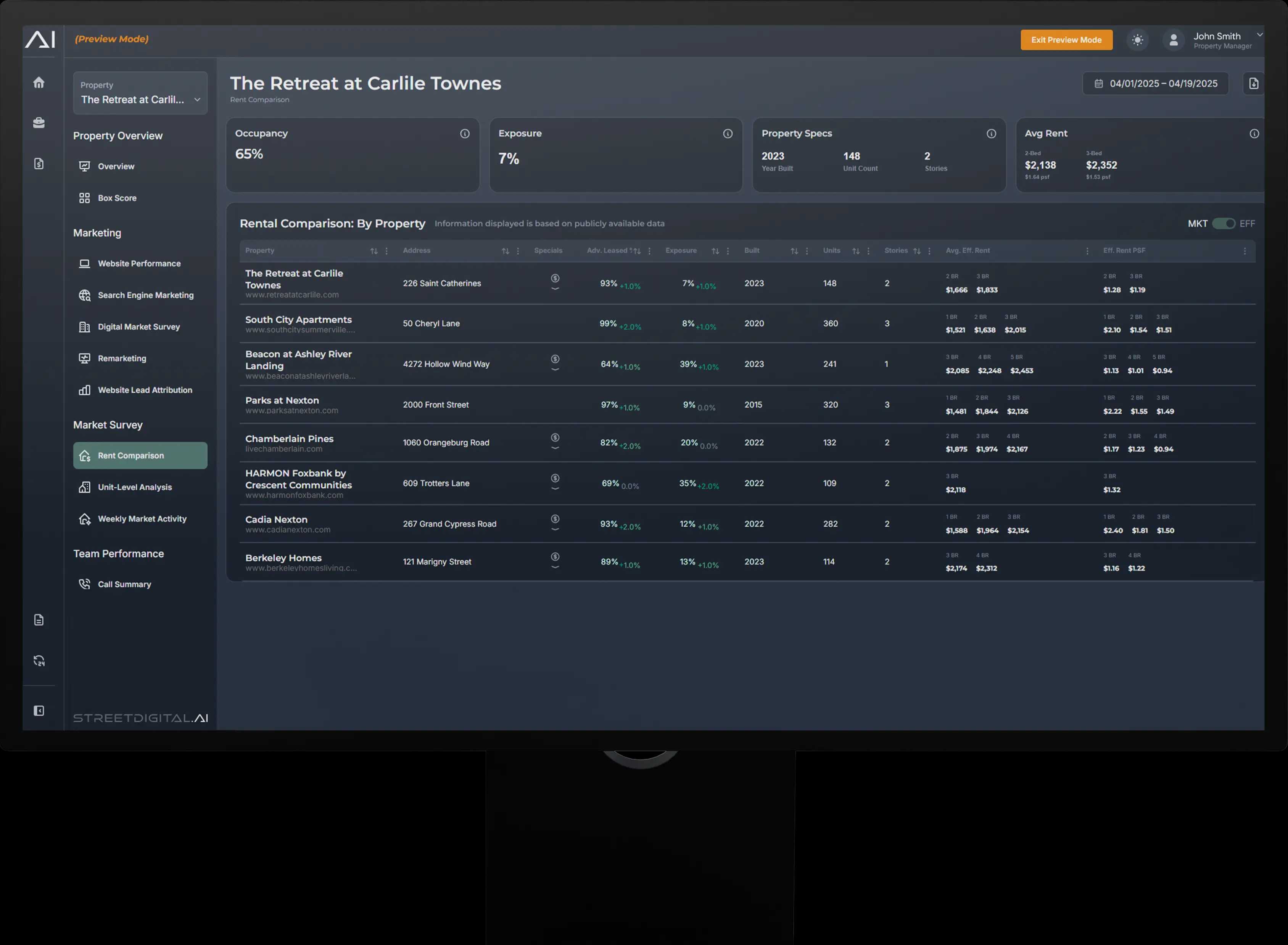Open Website Lead Attribution
The image size is (1288, 945).
(x=140, y=390)
